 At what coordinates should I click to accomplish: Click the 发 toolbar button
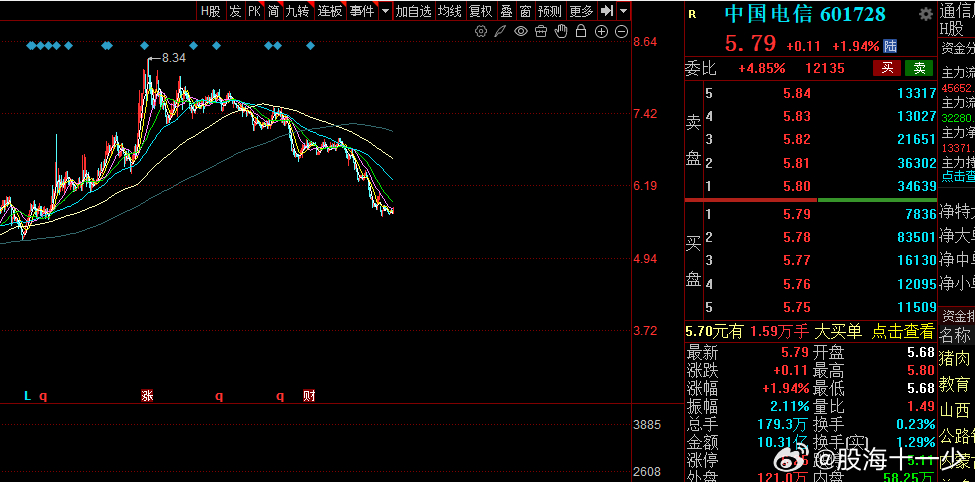pyautogui.click(x=235, y=11)
